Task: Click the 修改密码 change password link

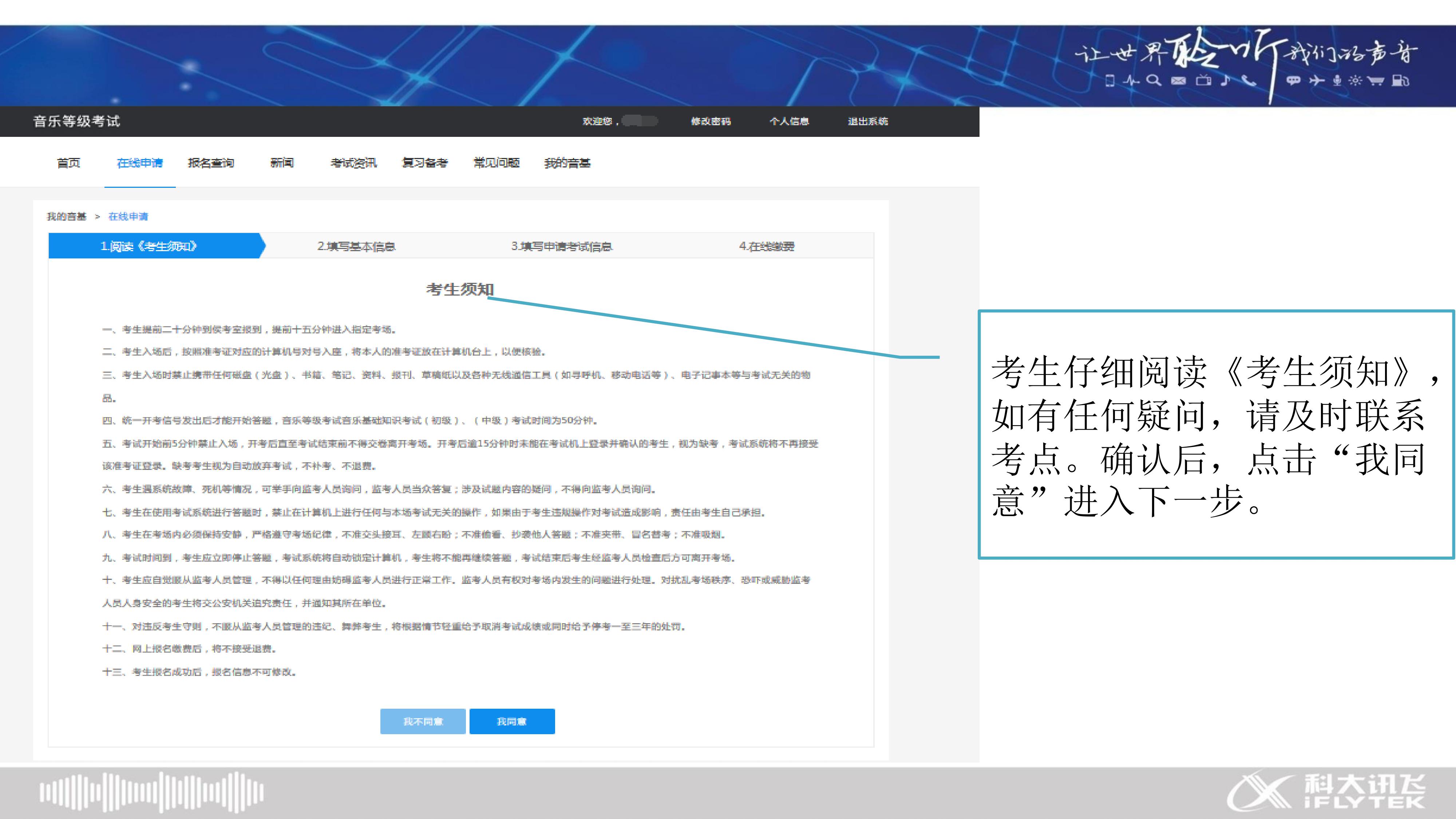Action: (x=711, y=121)
